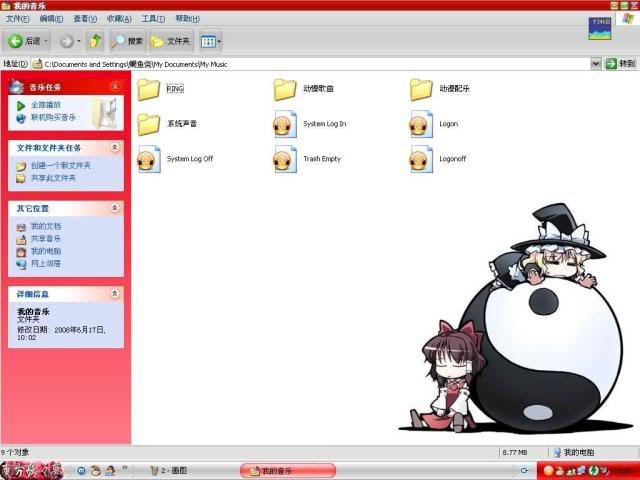640x480 pixels.
Task: Open the Forward history dropdown arrow
Action: tap(79, 41)
